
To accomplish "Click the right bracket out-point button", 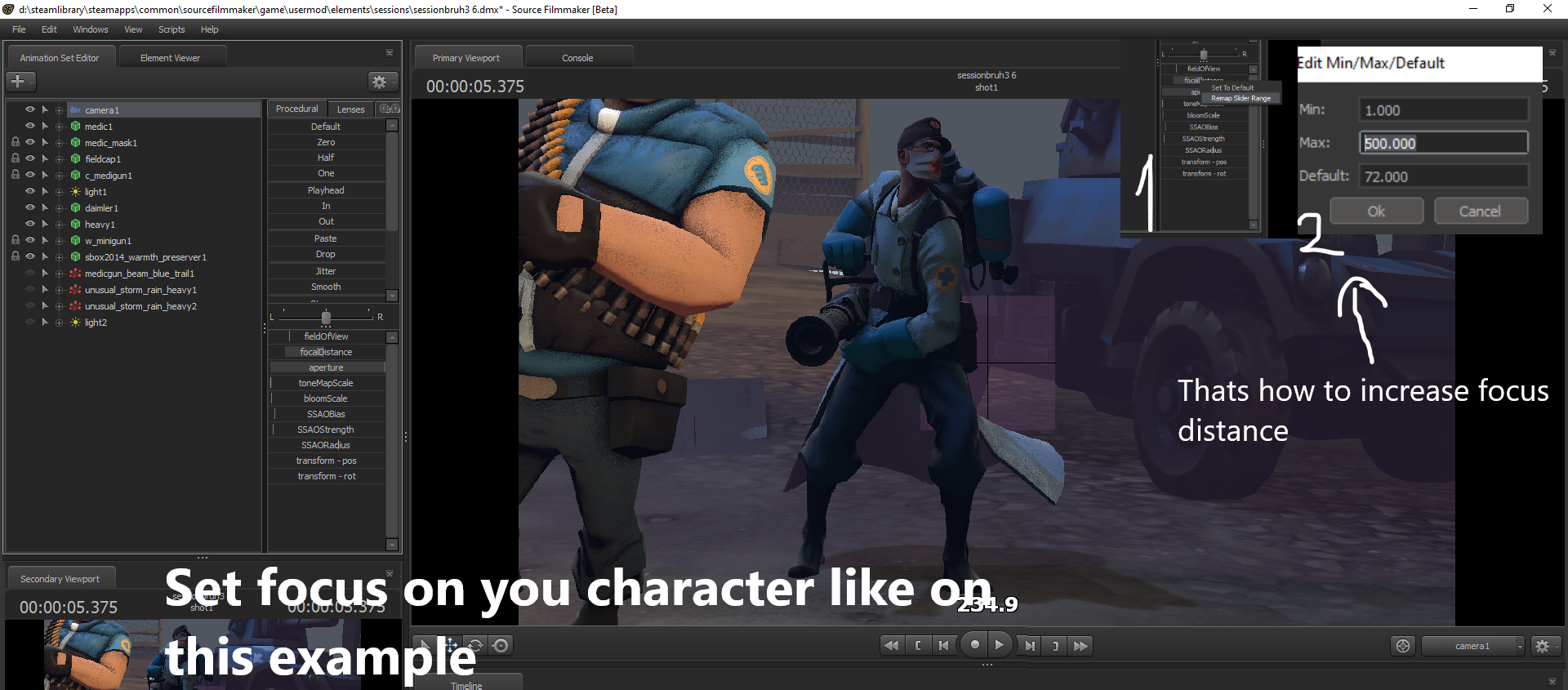I will pos(1055,645).
